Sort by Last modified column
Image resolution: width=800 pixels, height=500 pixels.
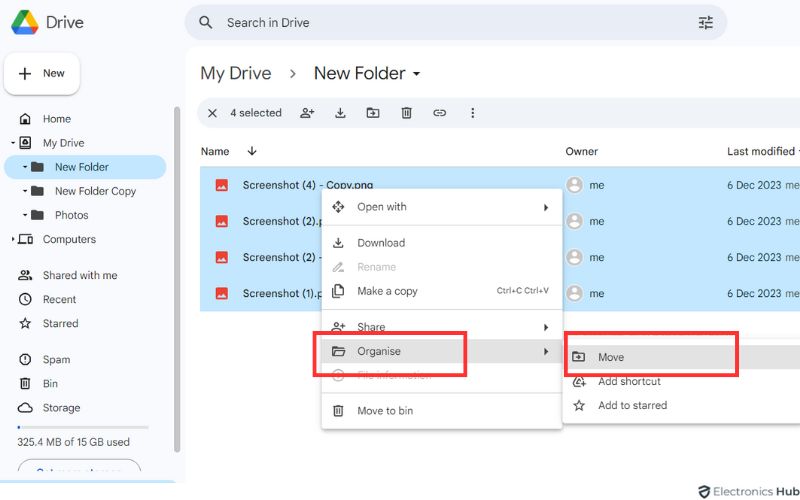pos(761,152)
